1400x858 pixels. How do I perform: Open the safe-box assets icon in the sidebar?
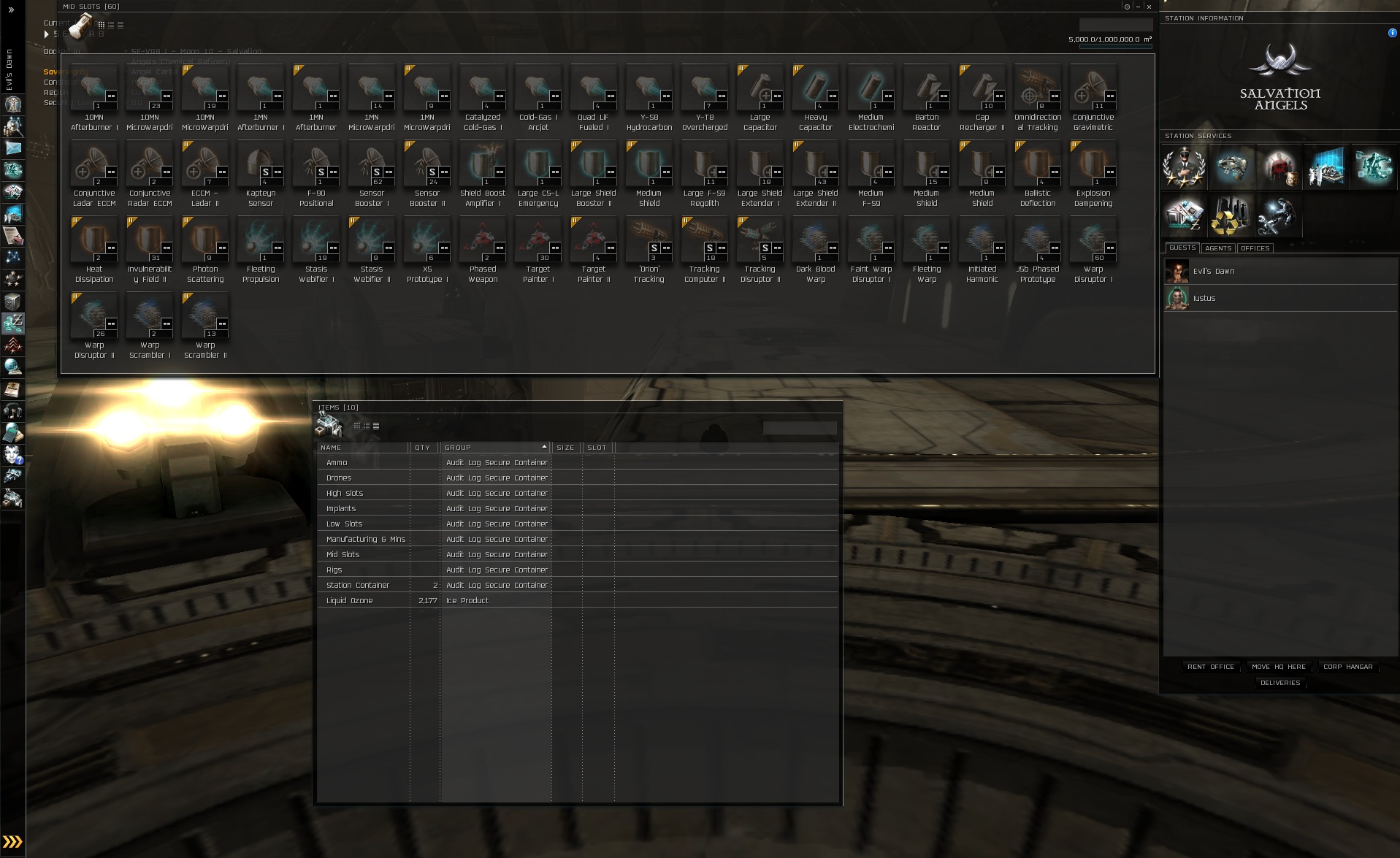13,302
